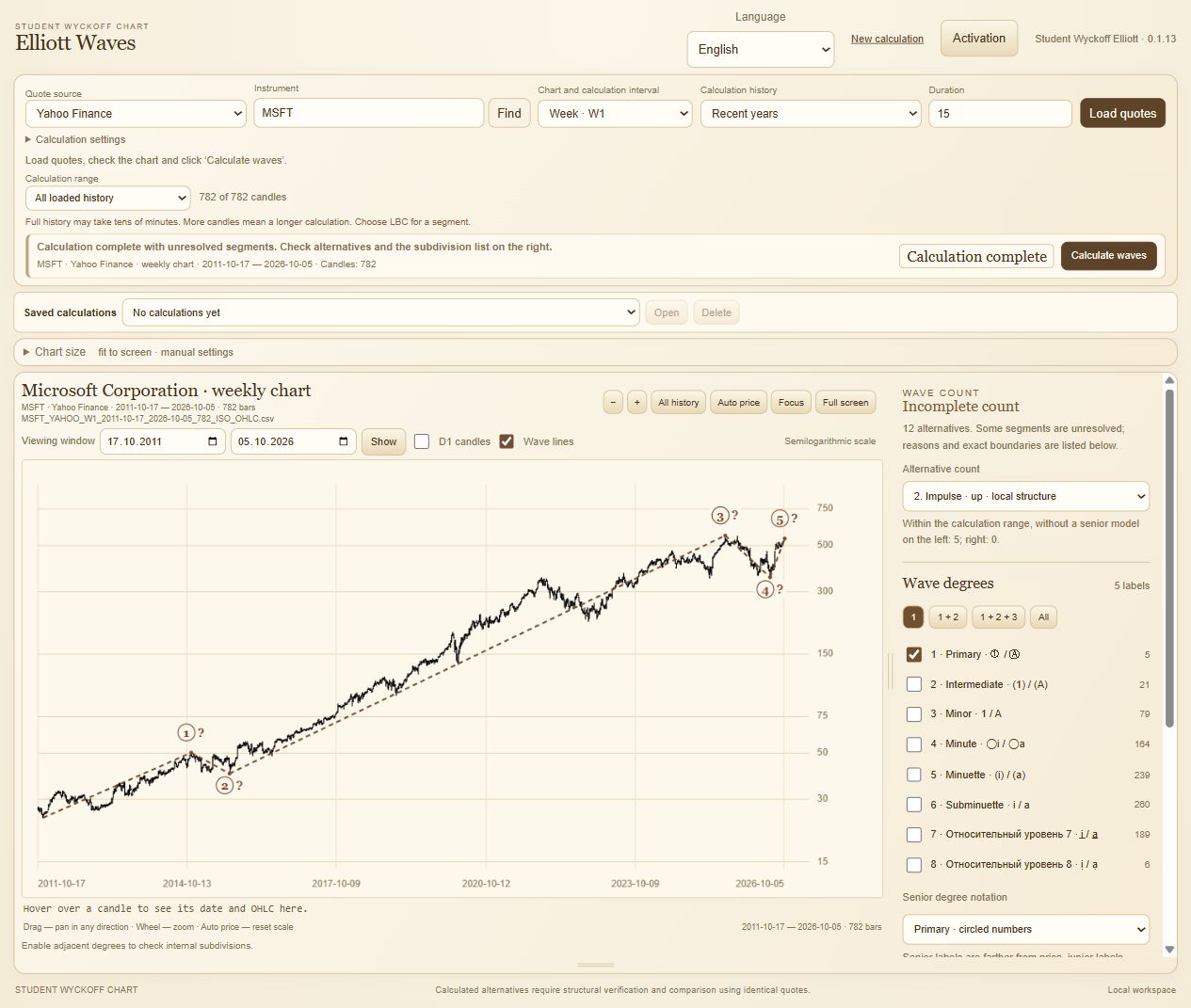Click Find instrument button
The image size is (1191, 1008).
(x=509, y=113)
